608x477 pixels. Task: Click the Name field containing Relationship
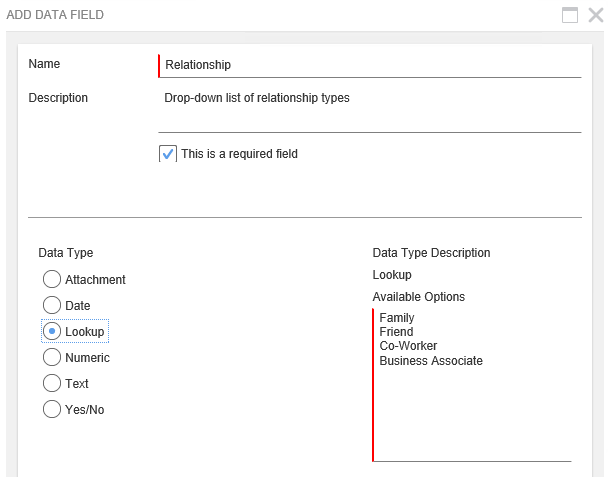point(370,65)
